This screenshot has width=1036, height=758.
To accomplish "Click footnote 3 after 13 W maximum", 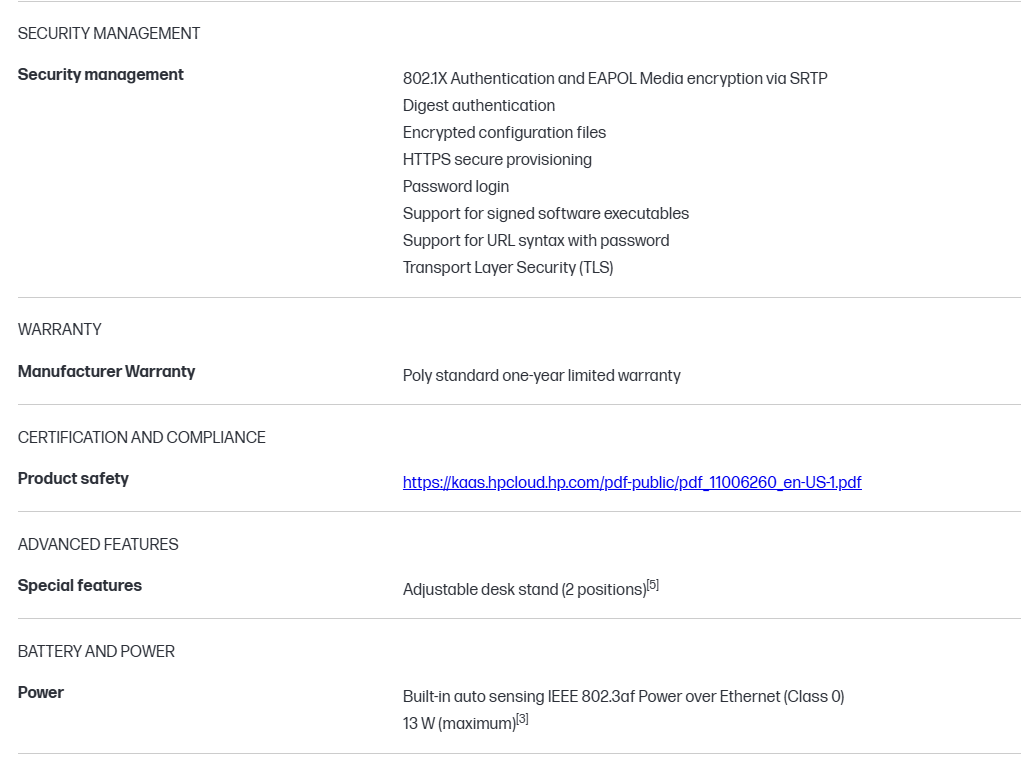I will (522, 719).
